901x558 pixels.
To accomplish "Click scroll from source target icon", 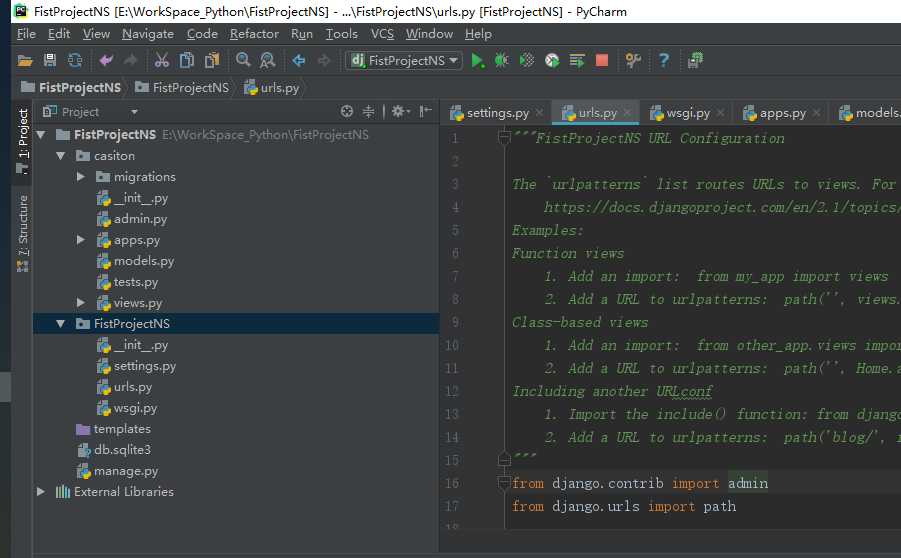I will tap(346, 111).
